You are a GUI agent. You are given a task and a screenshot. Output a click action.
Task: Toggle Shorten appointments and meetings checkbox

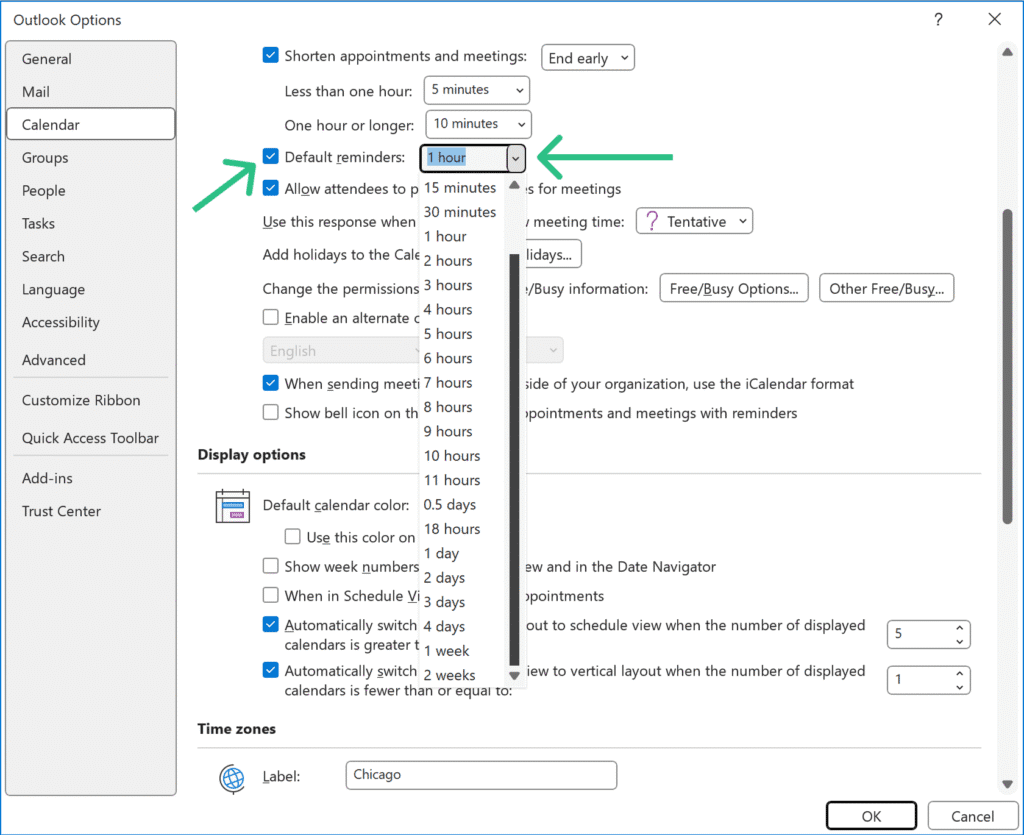pos(270,56)
